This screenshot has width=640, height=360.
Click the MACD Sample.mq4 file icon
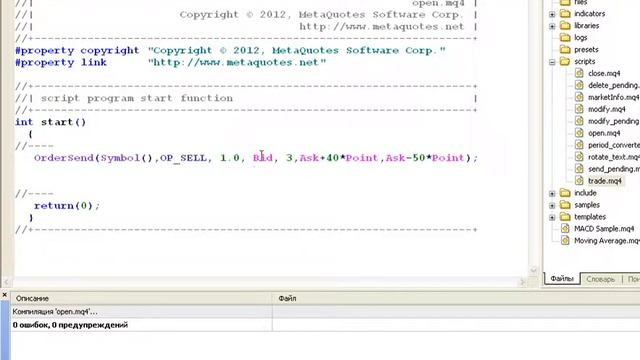[565, 229]
